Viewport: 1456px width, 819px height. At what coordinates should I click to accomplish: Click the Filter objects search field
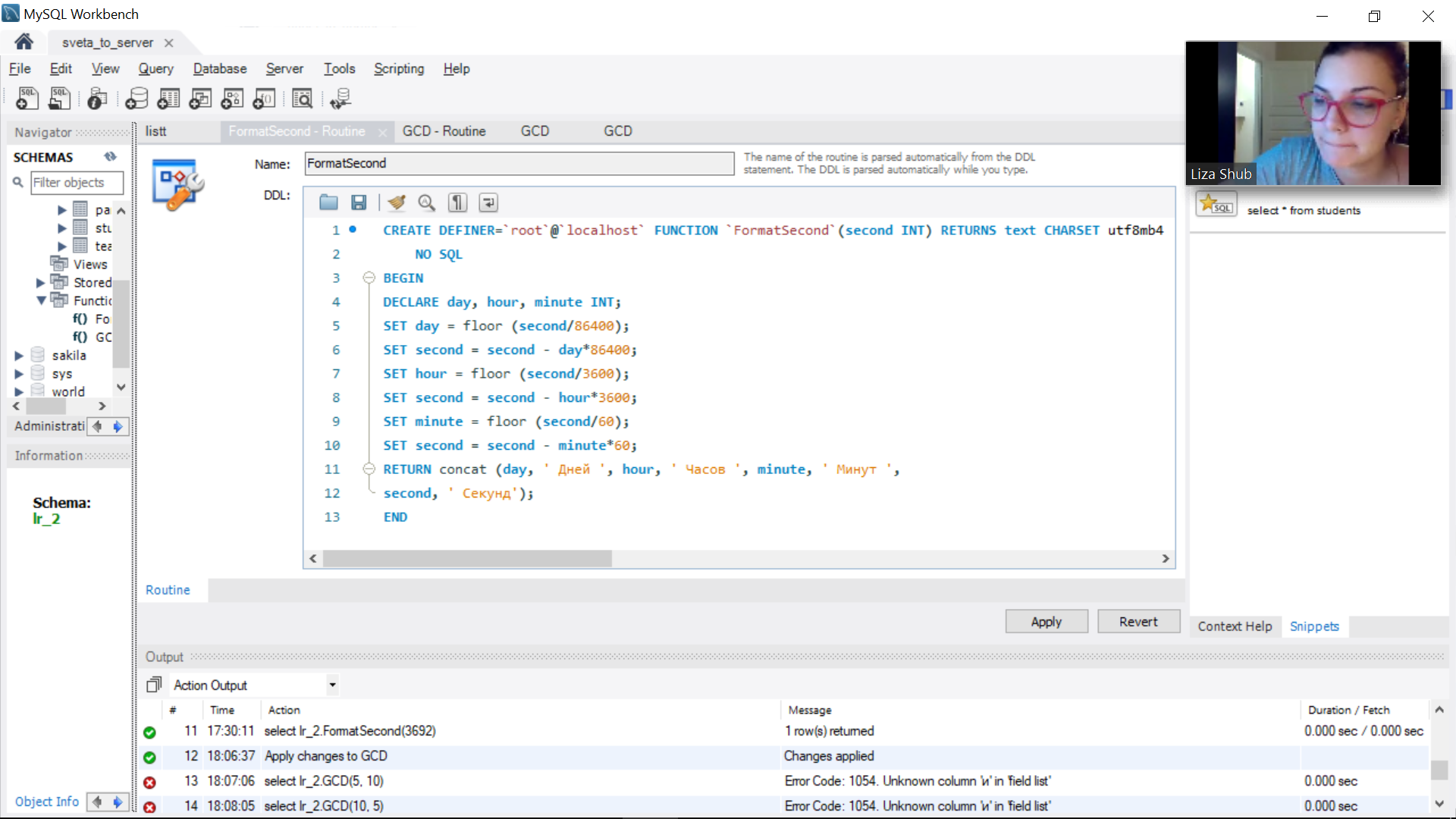77,183
